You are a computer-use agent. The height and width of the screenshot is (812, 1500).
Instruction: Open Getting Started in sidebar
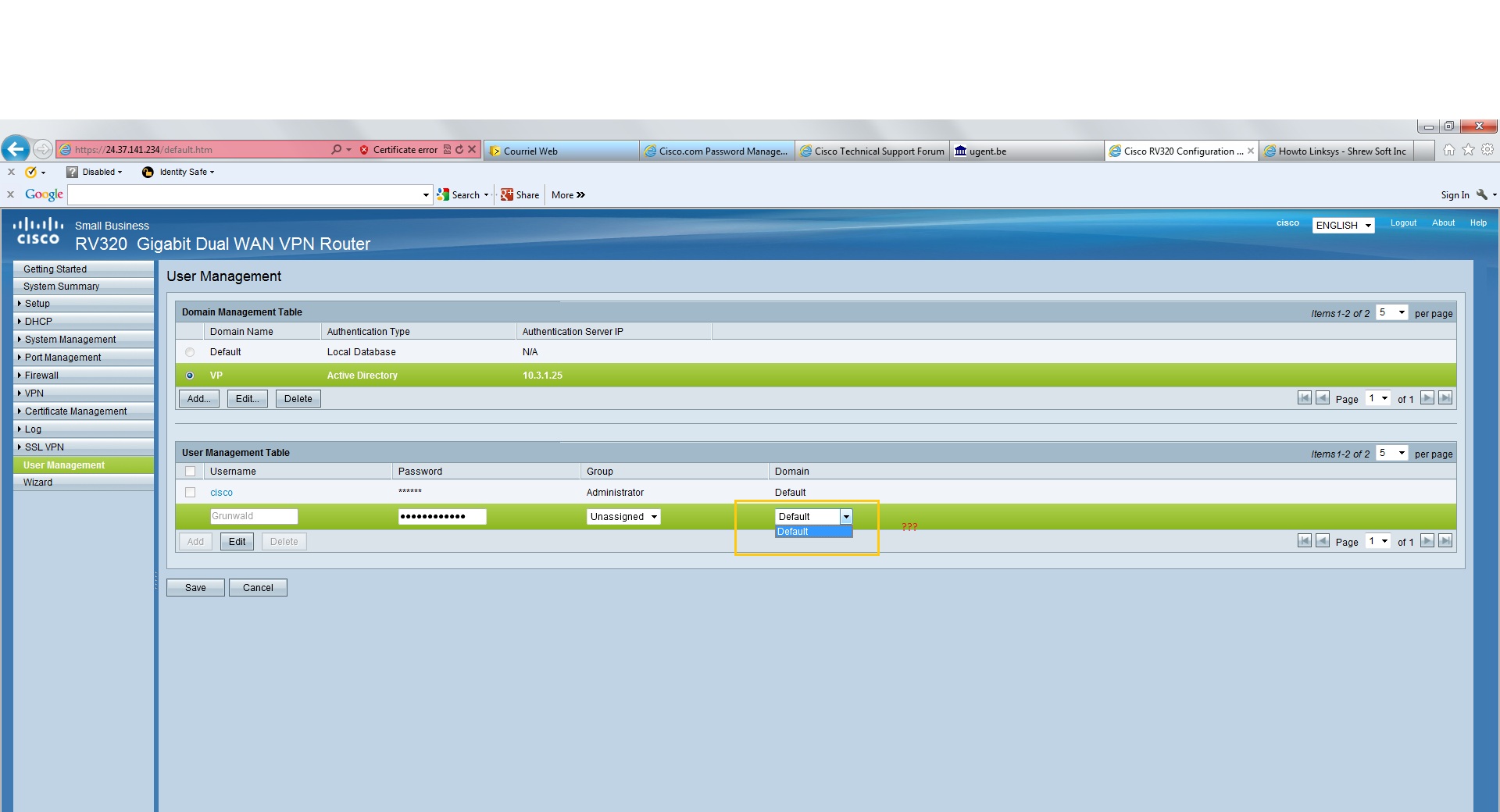coord(84,269)
